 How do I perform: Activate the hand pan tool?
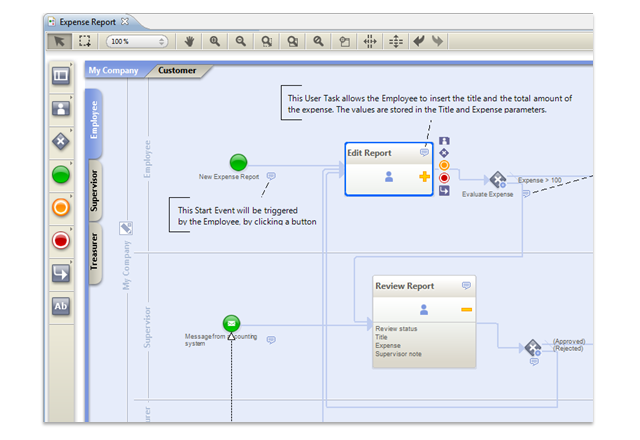click(189, 41)
